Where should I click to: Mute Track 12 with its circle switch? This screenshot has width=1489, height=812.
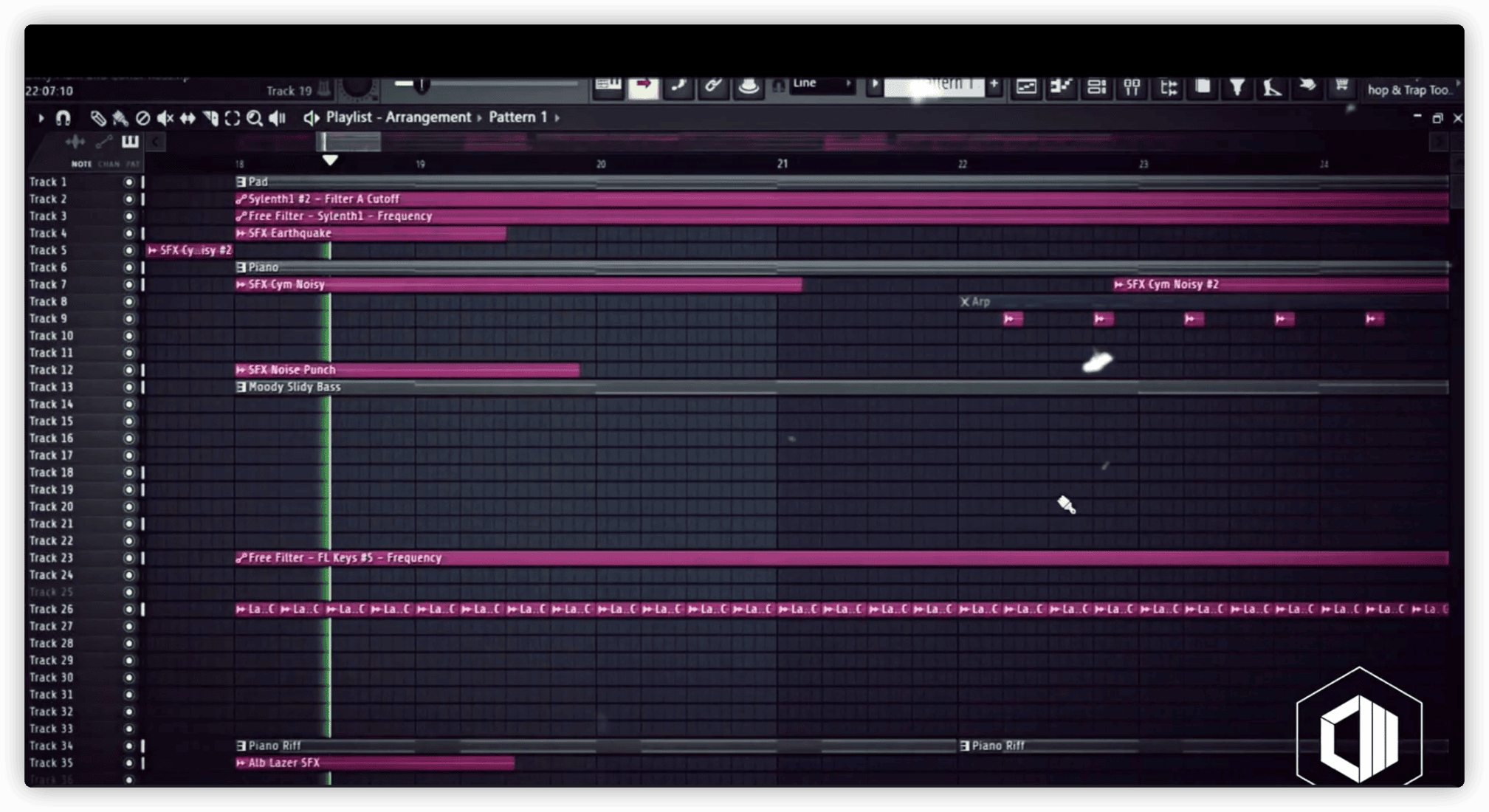tap(129, 370)
